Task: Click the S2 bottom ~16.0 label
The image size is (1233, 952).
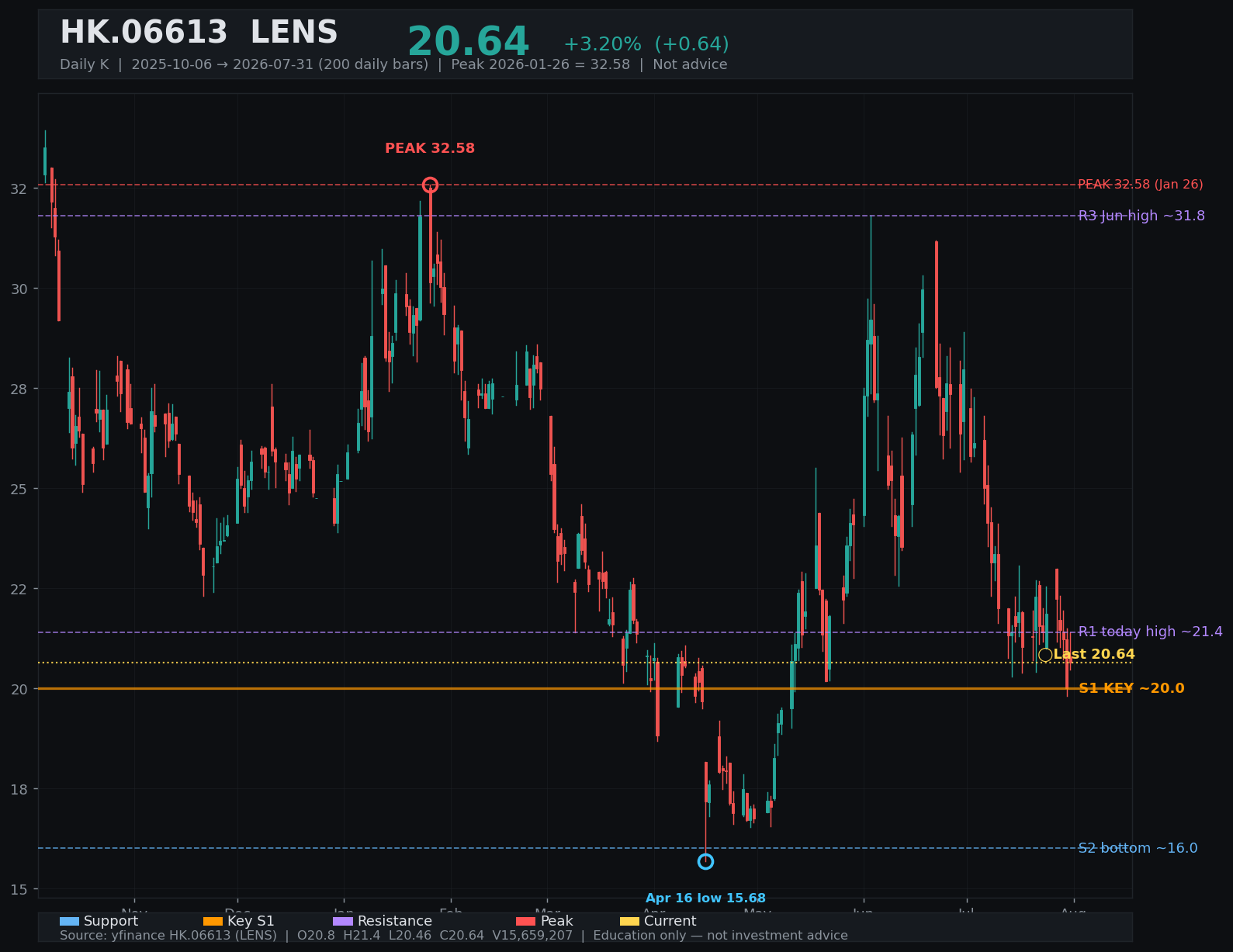Action: pyautogui.click(x=1138, y=848)
